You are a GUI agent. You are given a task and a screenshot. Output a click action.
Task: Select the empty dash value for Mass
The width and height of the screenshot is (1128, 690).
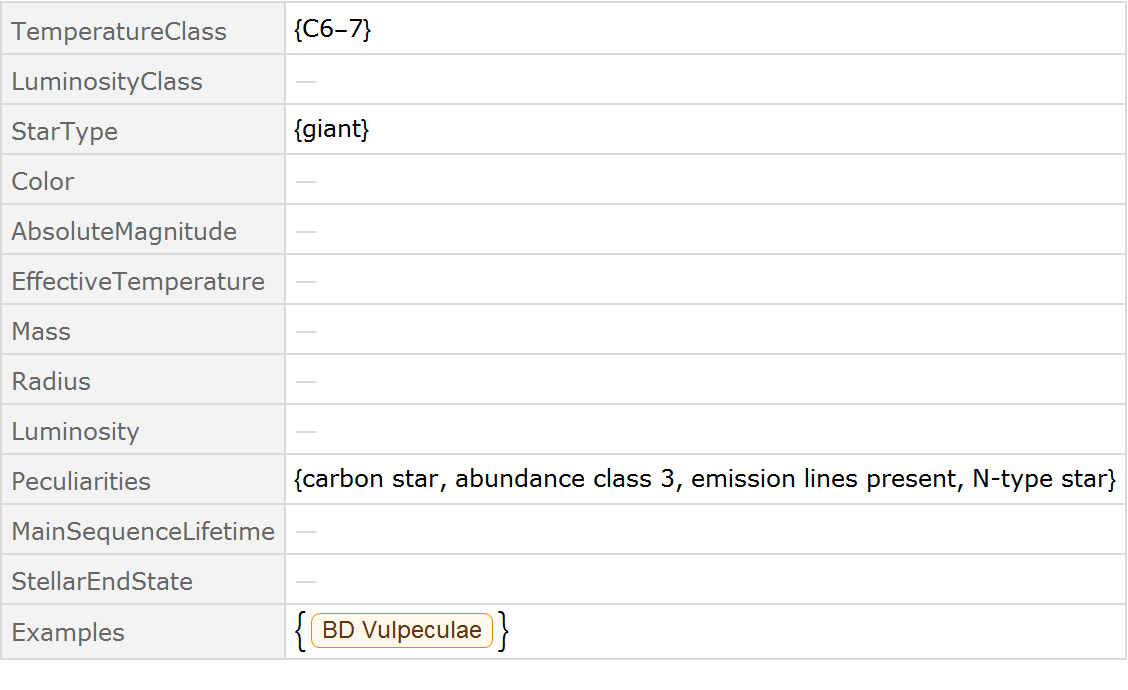306,331
